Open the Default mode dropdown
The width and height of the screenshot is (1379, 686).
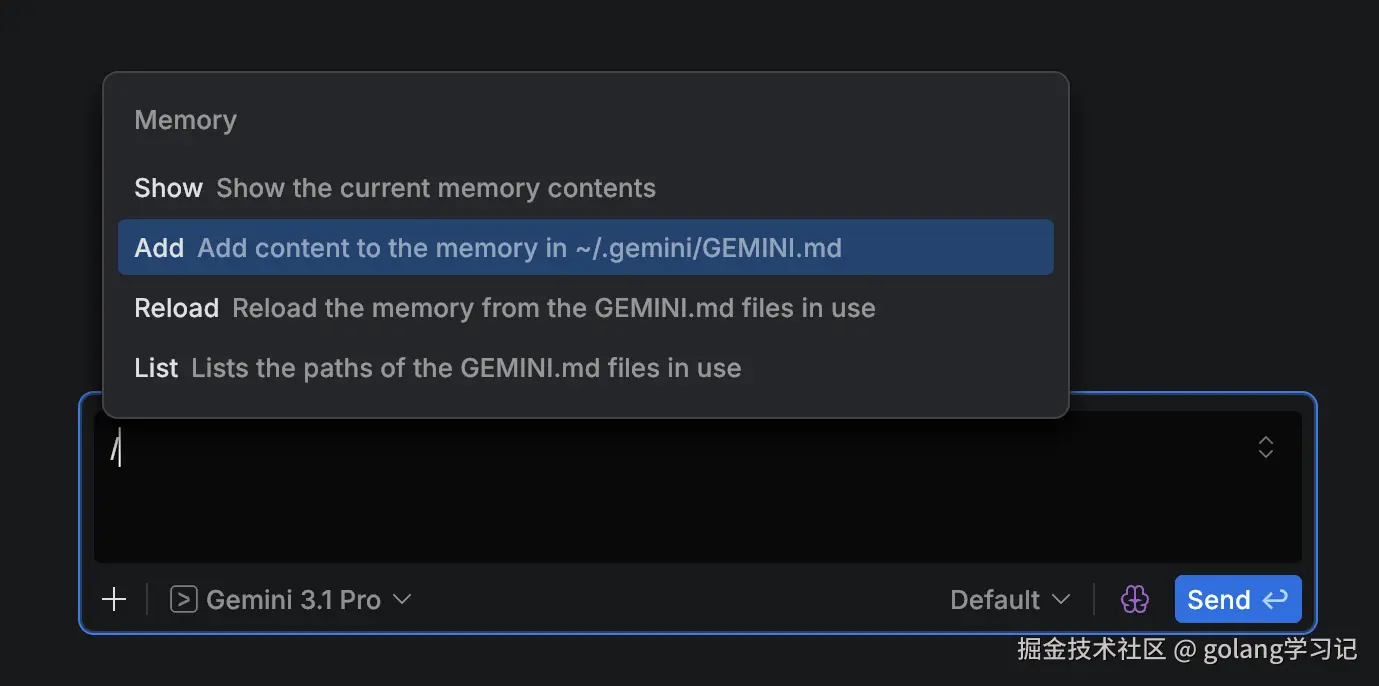click(1010, 599)
